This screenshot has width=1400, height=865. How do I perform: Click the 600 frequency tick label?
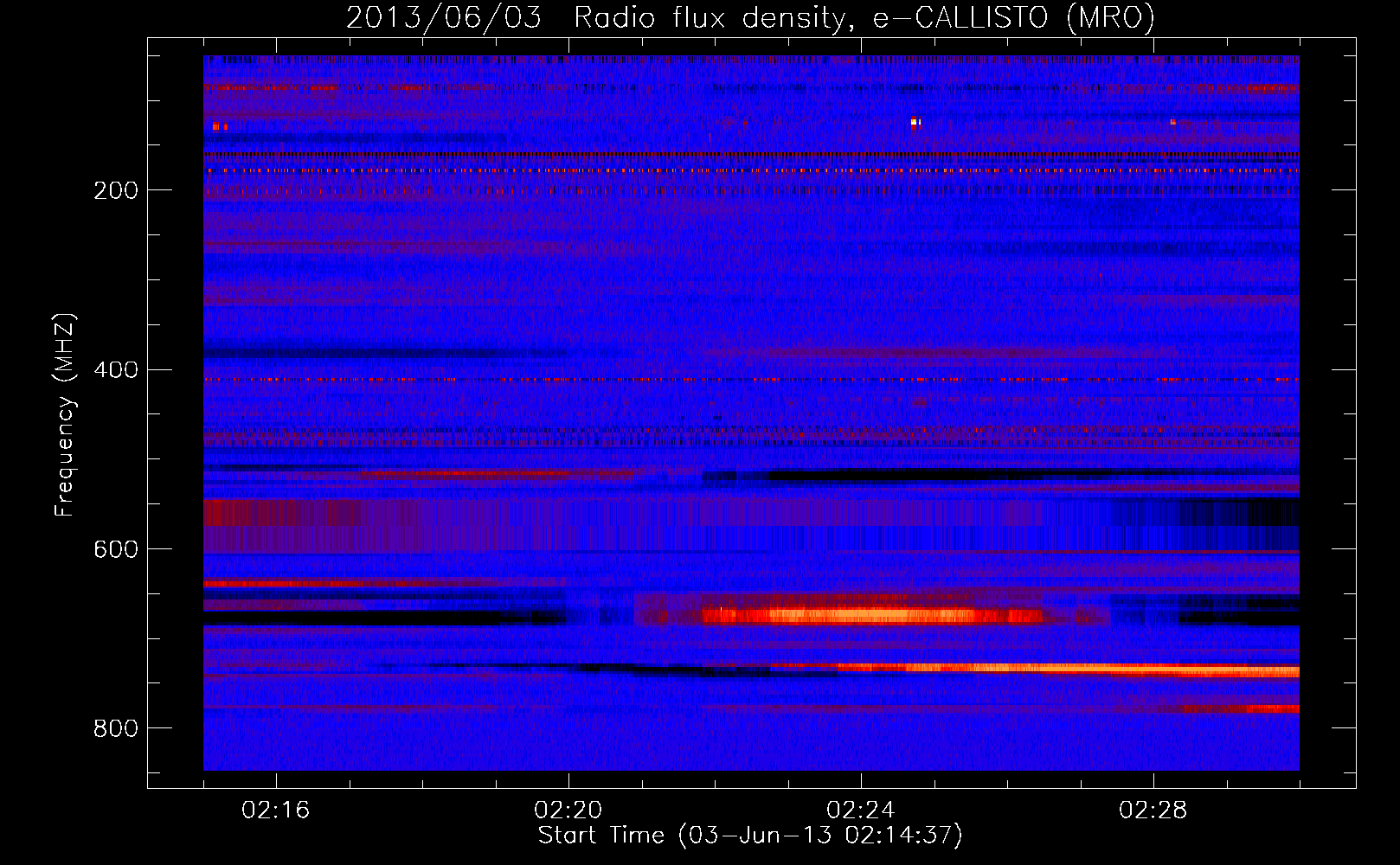pos(116,550)
